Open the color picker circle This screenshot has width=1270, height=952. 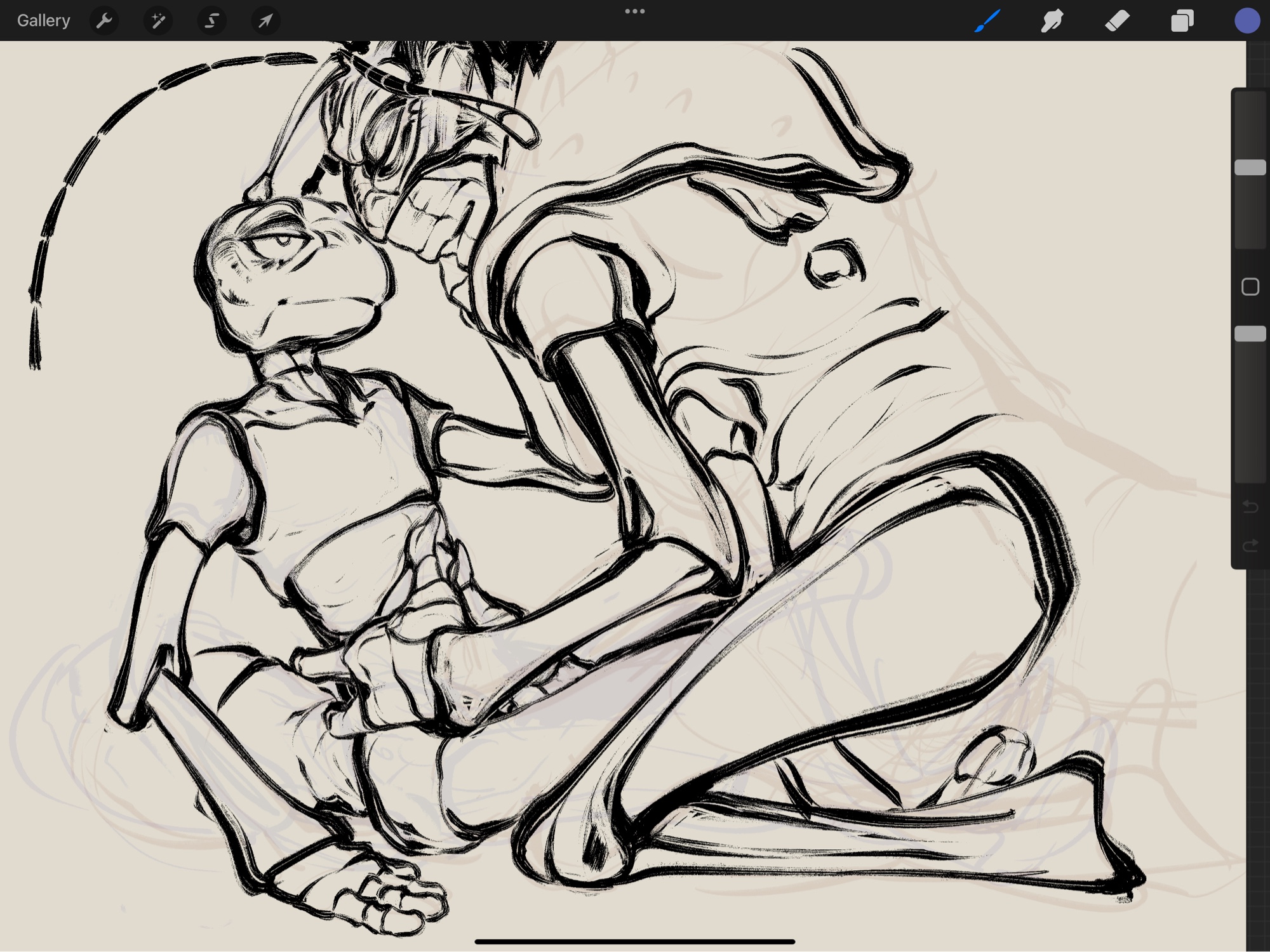point(1247,21)
